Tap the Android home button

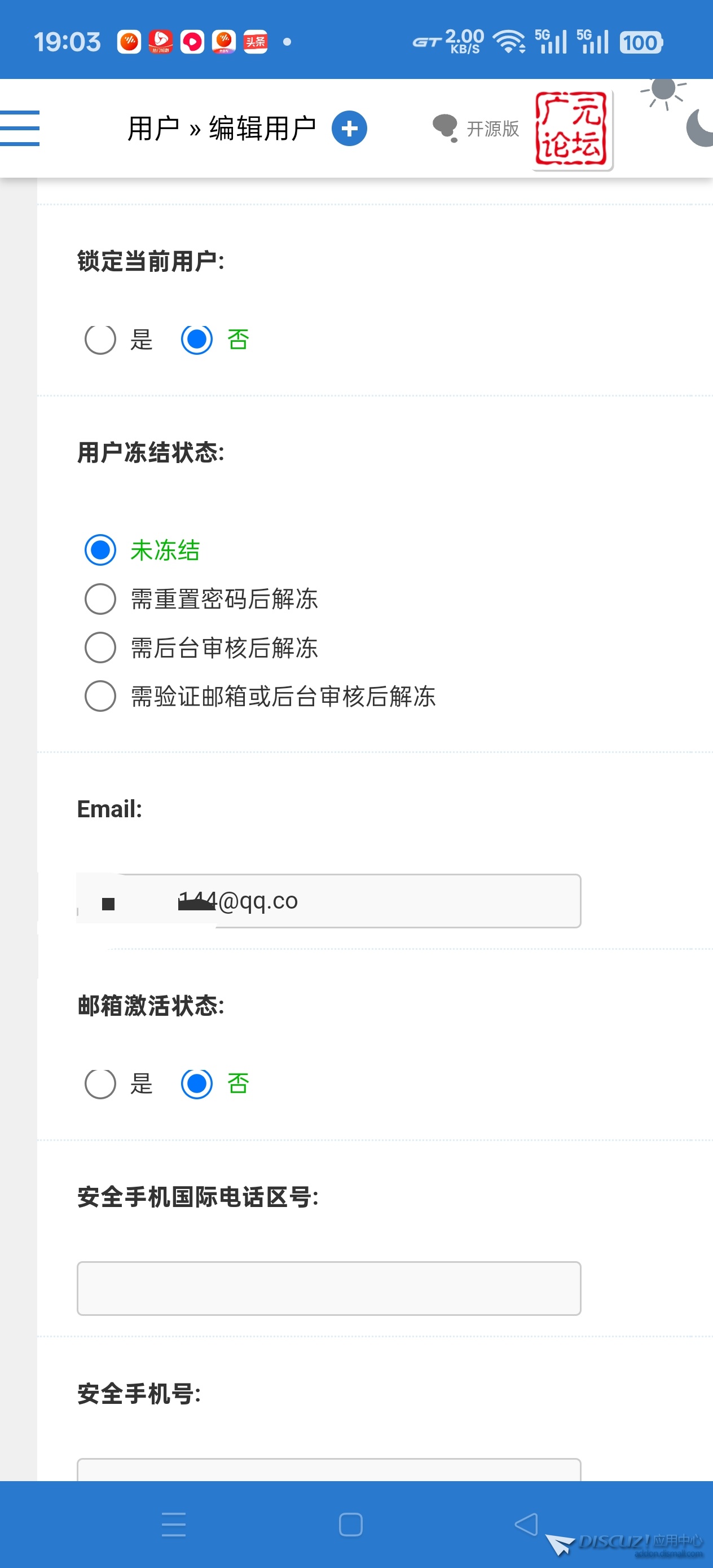pyautogui.click(x=351, y=1524)
